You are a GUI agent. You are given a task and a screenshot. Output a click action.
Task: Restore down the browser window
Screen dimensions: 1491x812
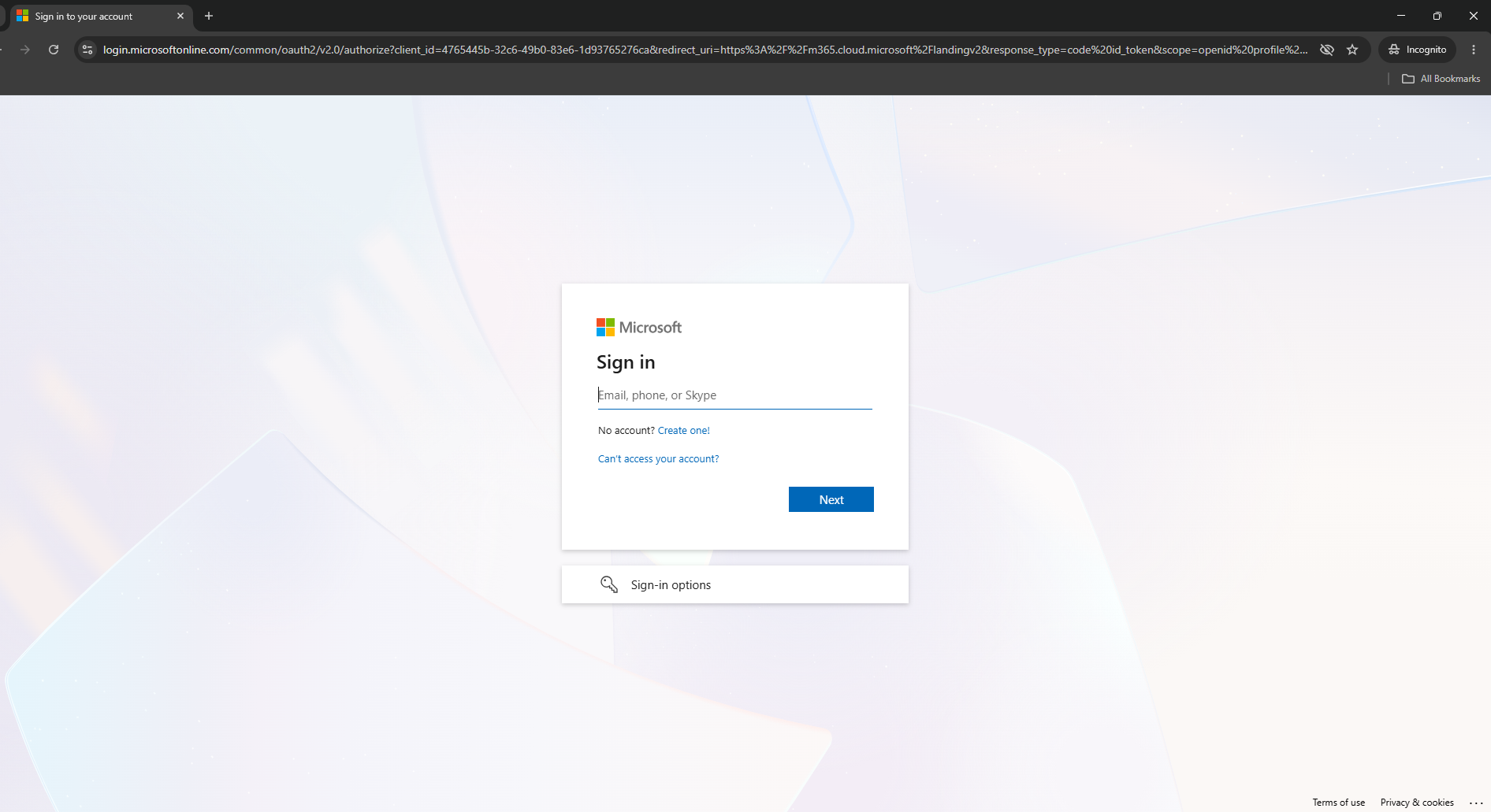(x=1437, y=16)
